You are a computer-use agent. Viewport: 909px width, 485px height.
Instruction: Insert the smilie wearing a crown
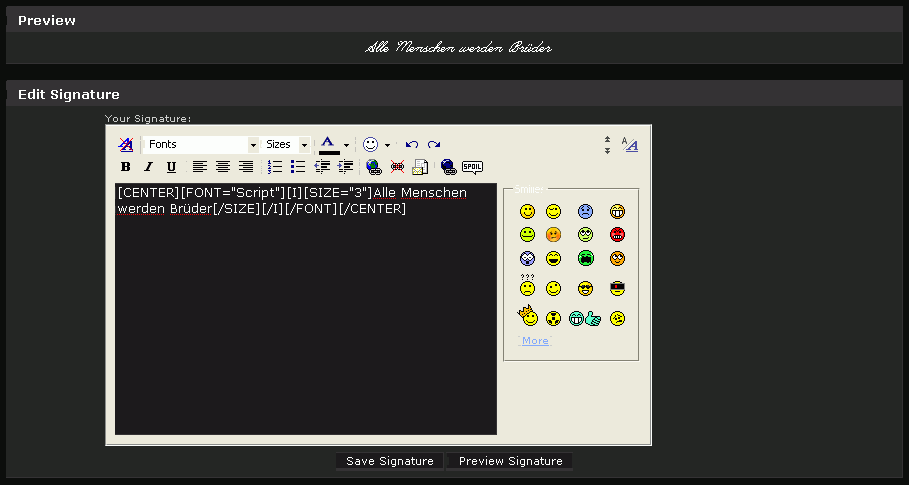pos(528,316)
